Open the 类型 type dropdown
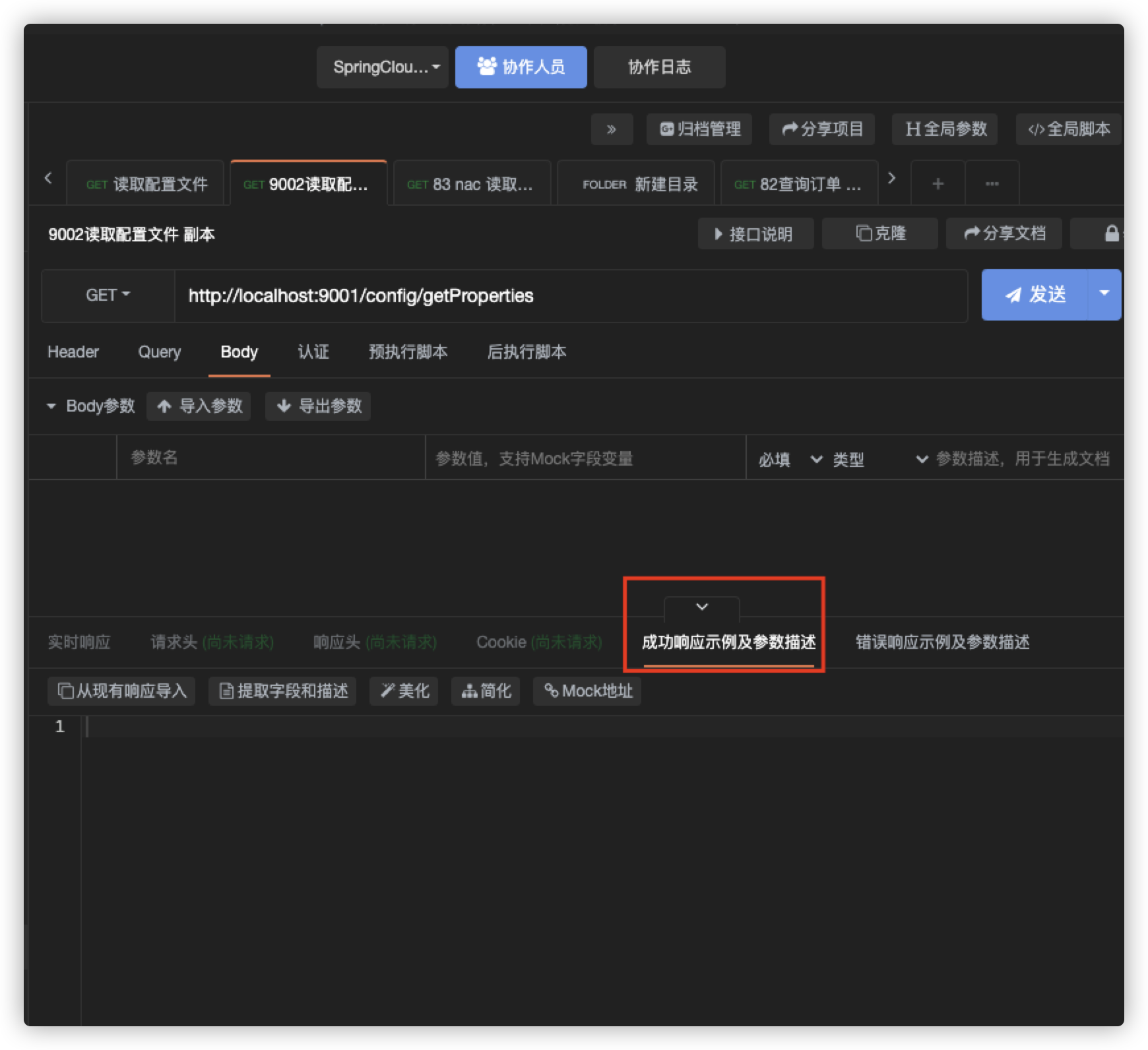The image size is (1148, 1050). (879, 460)
